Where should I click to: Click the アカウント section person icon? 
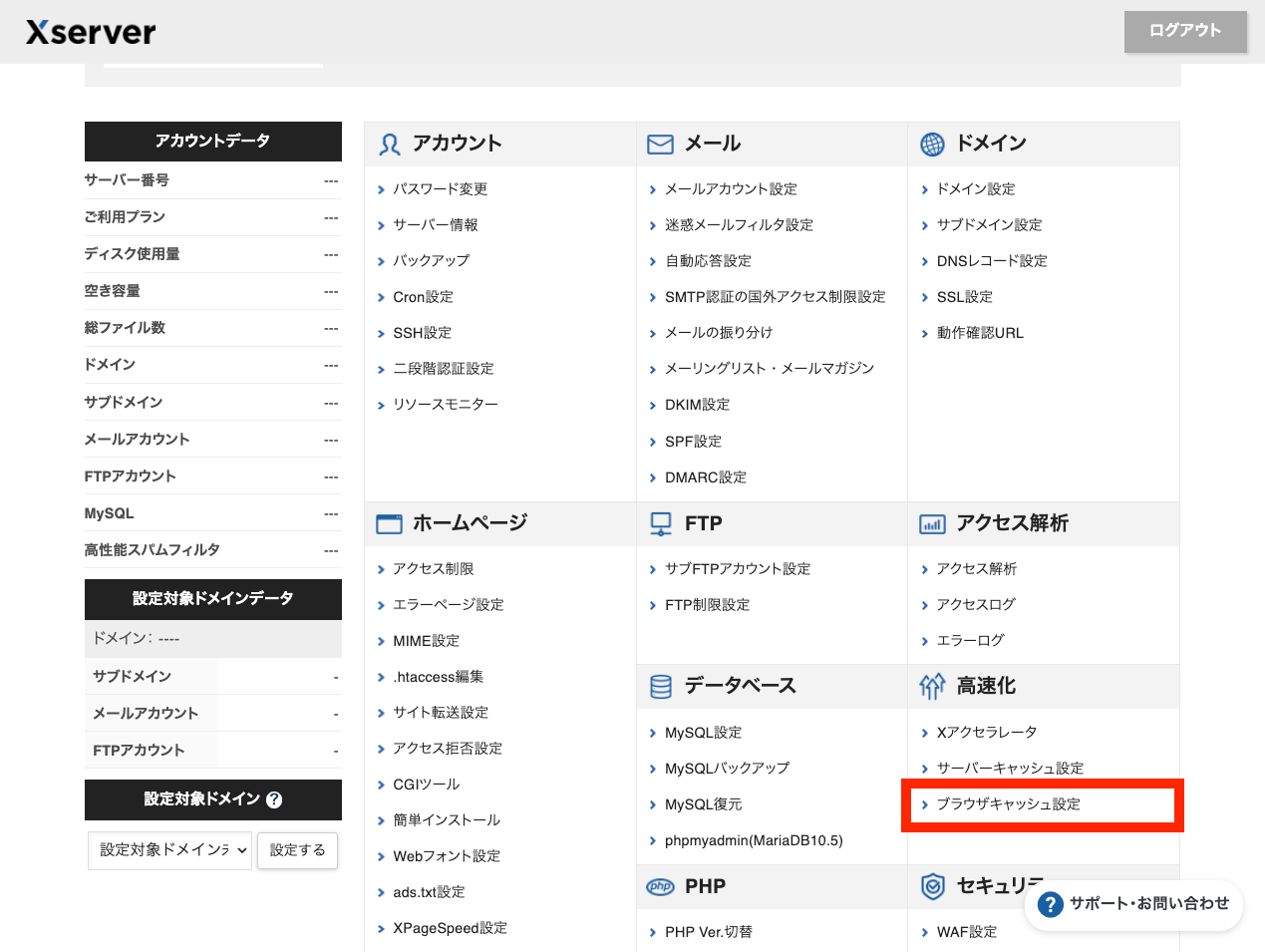point(389,145)
